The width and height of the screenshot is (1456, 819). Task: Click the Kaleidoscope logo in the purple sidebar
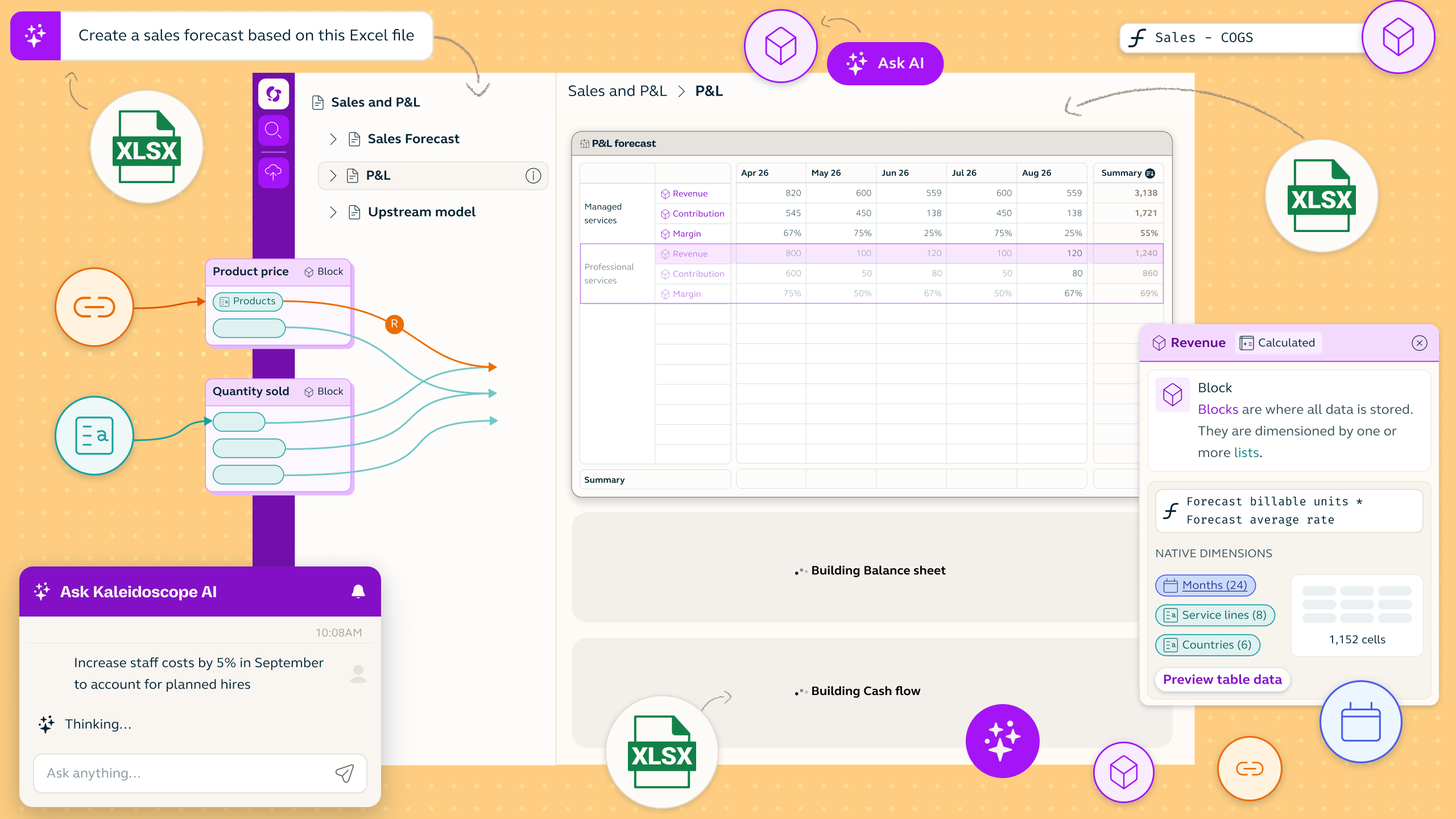[274, 93]
